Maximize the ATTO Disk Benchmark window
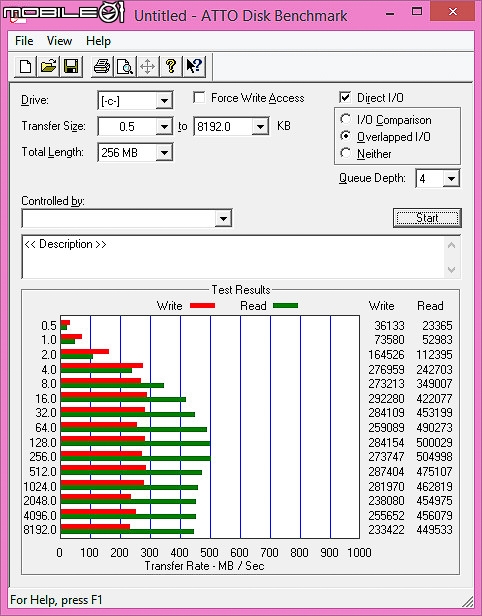This screenshot has width=482, height=616. pos(416,12)
